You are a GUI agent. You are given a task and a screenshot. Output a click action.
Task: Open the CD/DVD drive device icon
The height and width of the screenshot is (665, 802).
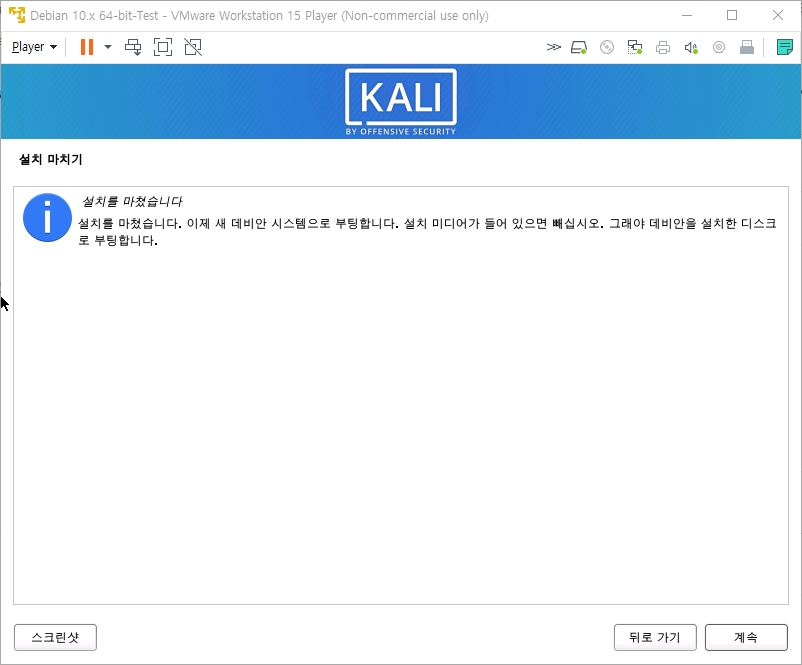607,48
